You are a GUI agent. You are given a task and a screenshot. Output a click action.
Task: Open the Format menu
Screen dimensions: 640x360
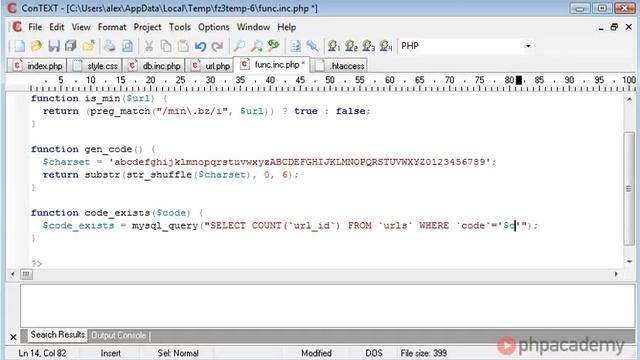coord(112,27)
